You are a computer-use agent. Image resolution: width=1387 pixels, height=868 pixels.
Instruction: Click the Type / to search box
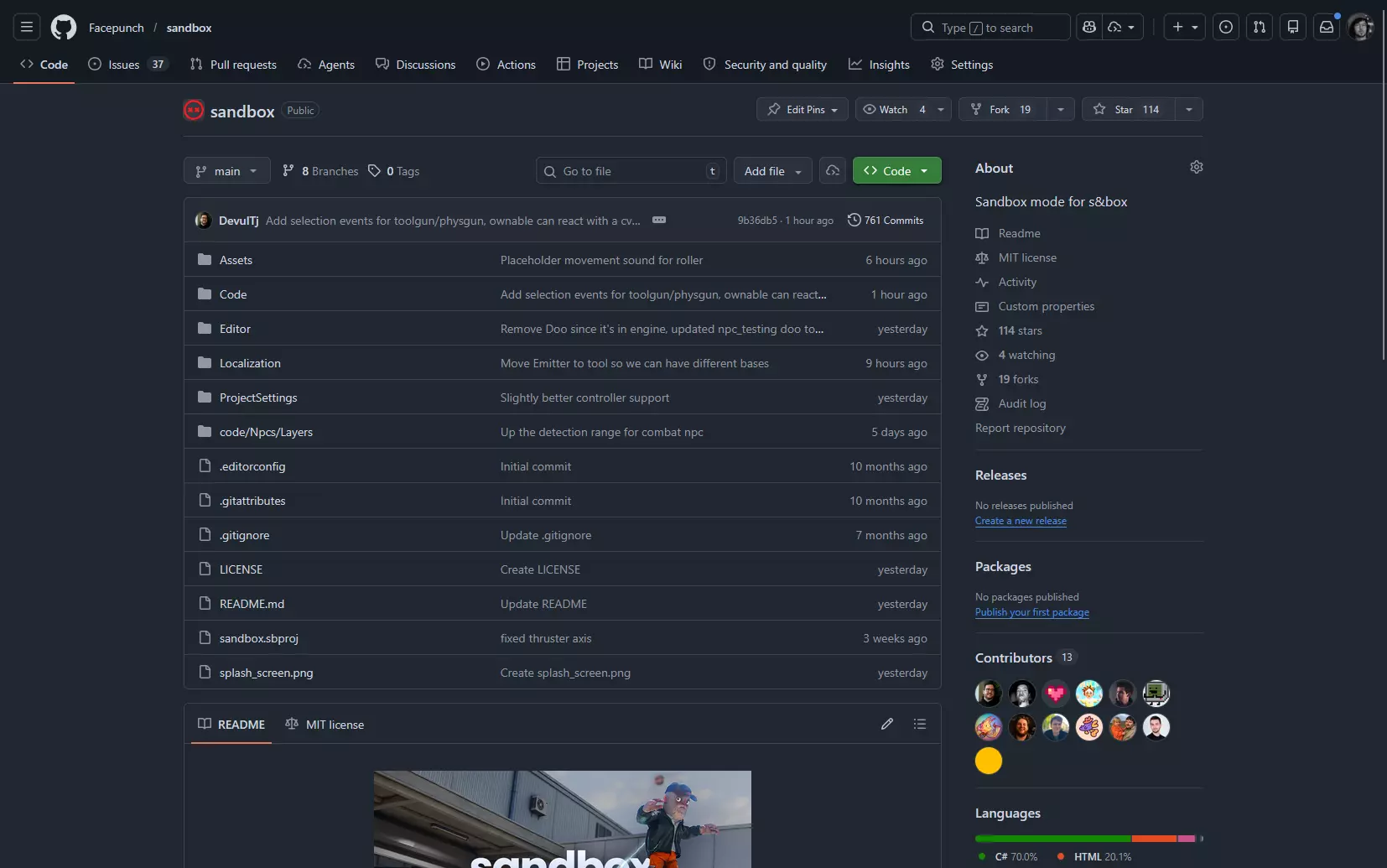point(990,28)
